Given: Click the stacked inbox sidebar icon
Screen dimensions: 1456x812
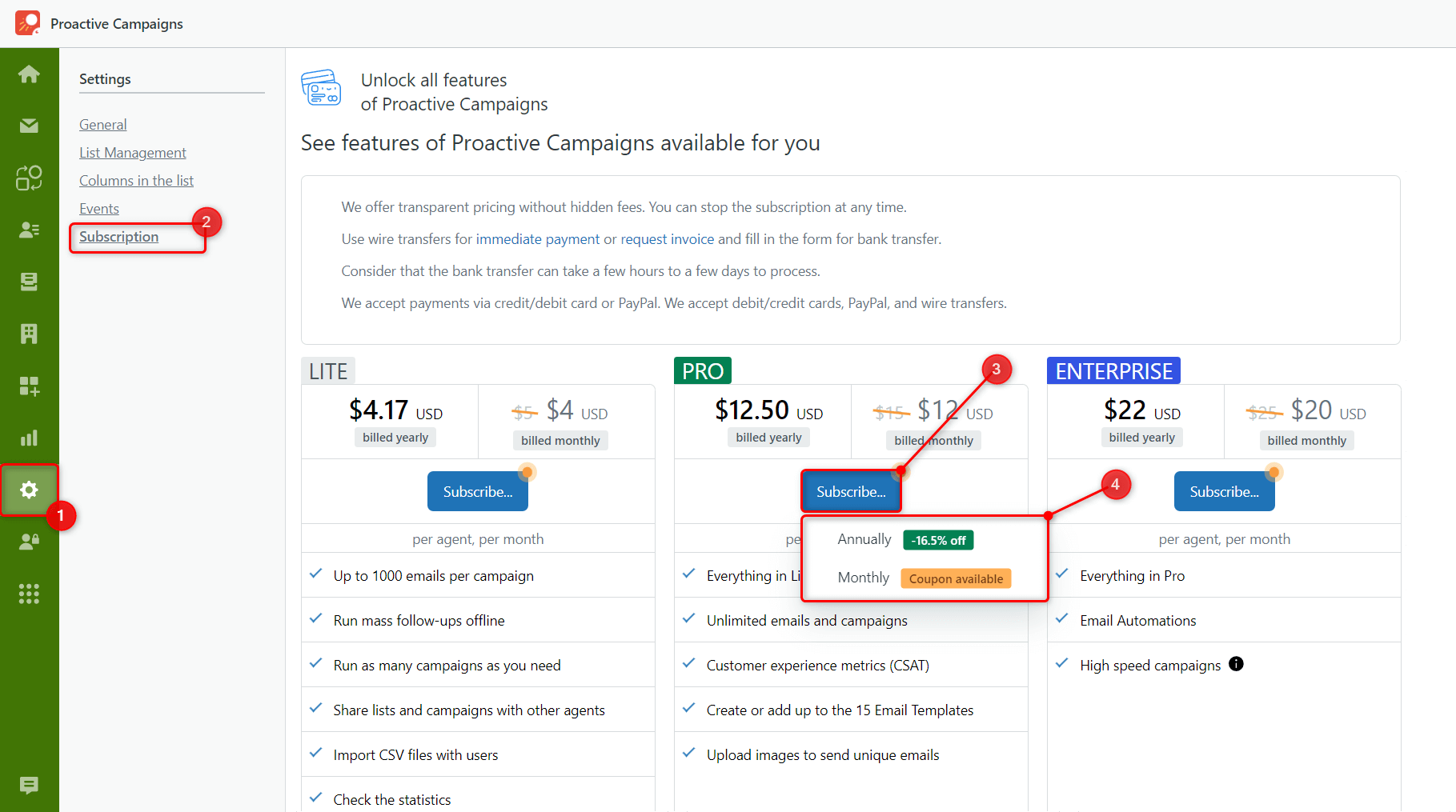Looking at the screenshot, I should (29, 282).
